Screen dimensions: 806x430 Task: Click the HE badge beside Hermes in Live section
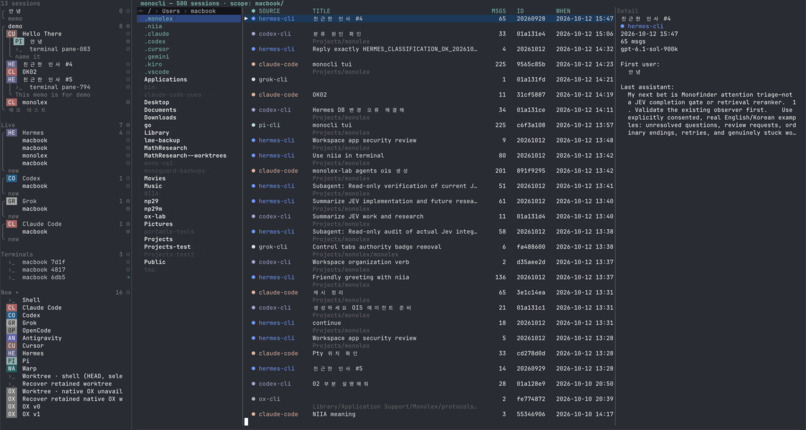pyautogui.click(x=11, y=133)
